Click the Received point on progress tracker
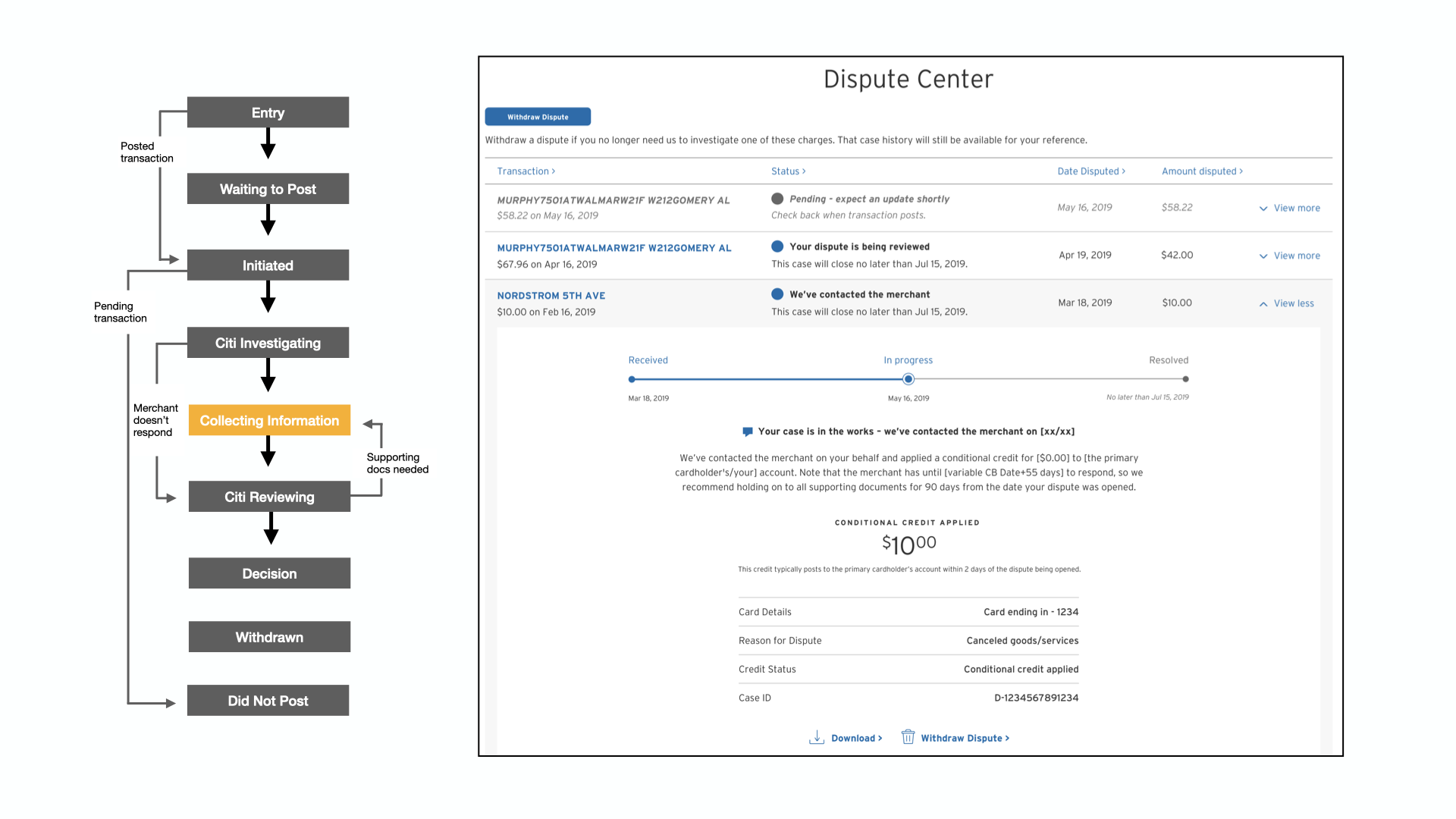 coord(632,379)
